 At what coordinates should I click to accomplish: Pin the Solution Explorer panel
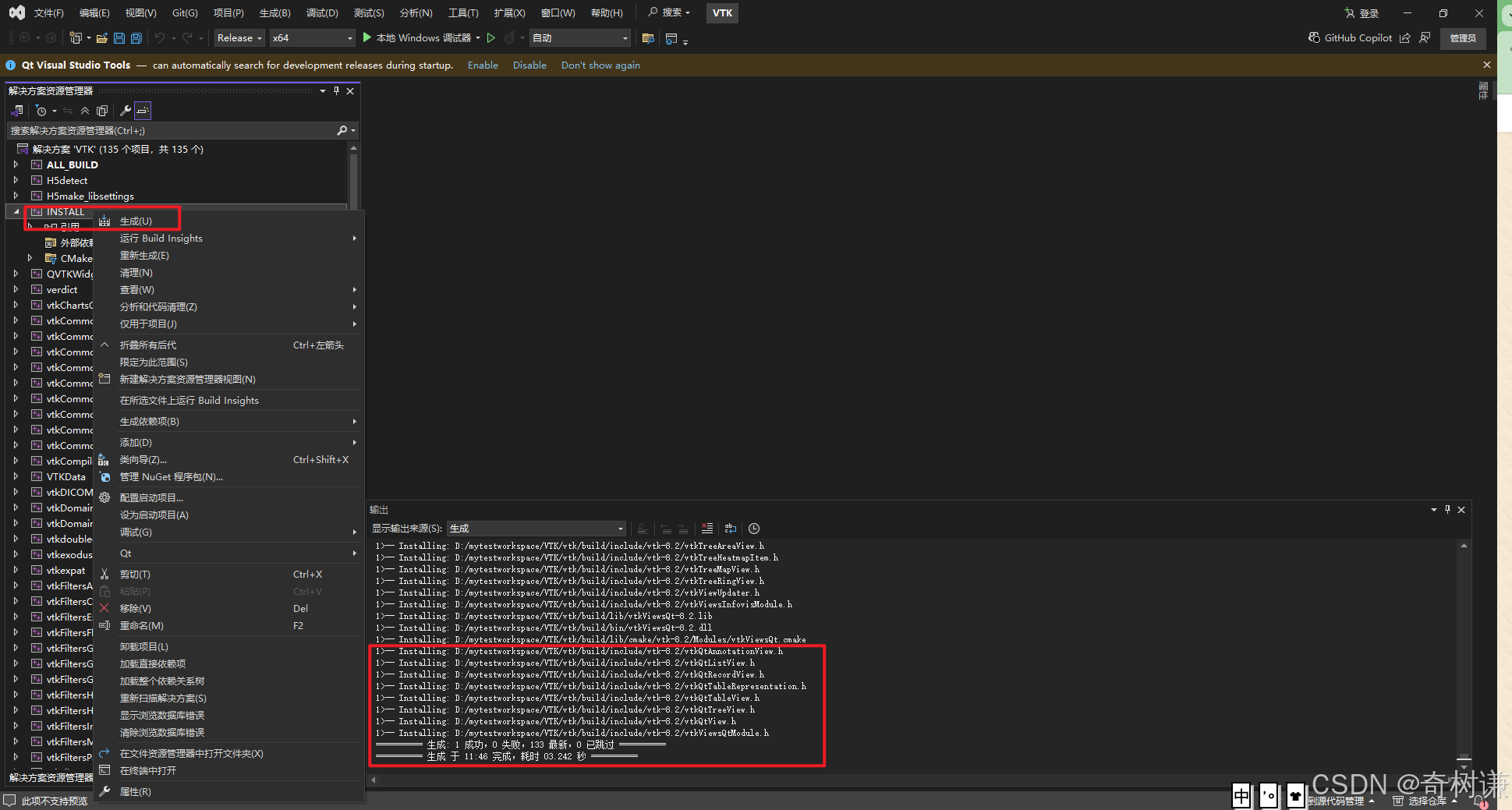[336, 91]
